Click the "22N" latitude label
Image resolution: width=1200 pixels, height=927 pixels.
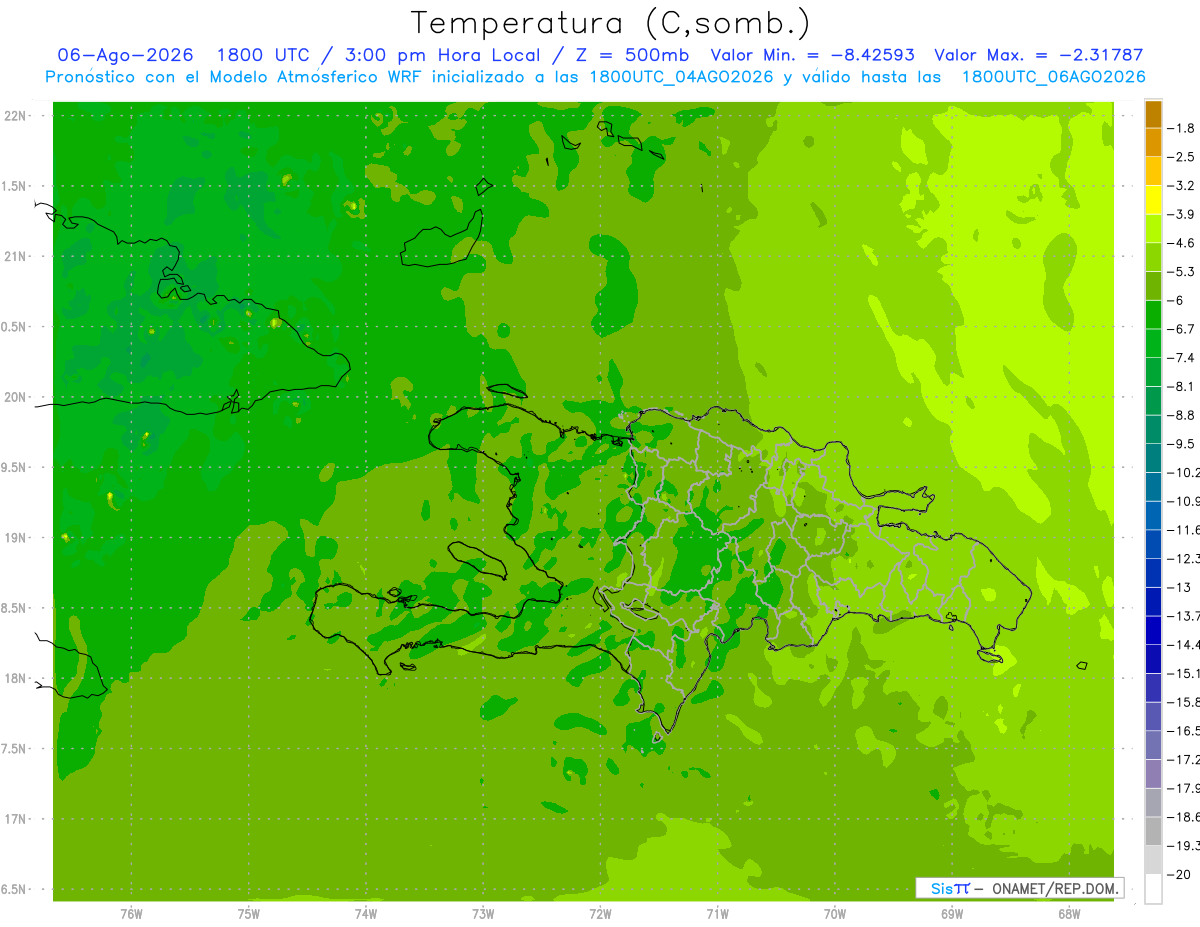pyautogui.click(x=16, y=116)
